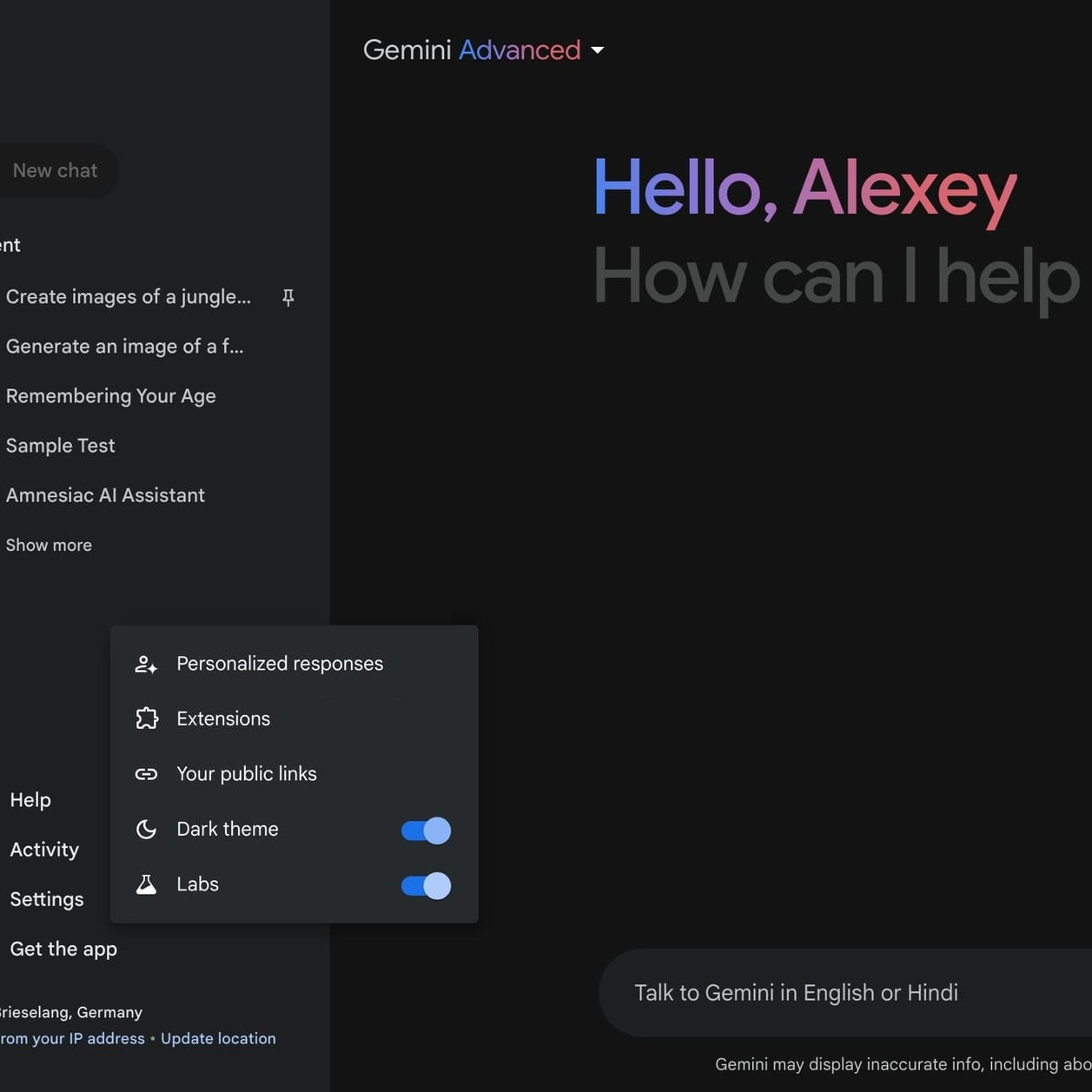This screenshot has width=1092, height=1092.
Task: Click the Talk to Gemini prompt input field
Action: click(x=845, y=993)
